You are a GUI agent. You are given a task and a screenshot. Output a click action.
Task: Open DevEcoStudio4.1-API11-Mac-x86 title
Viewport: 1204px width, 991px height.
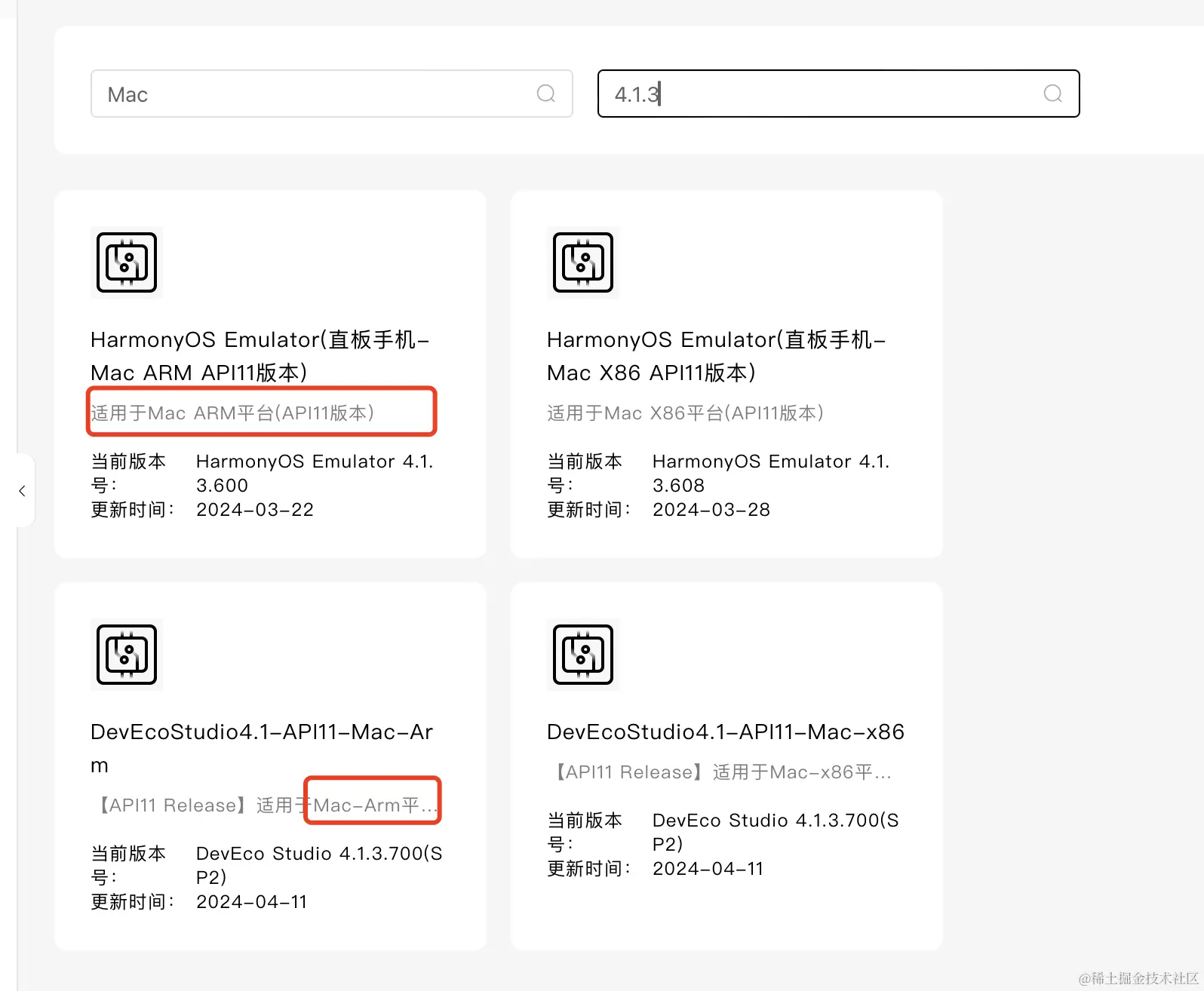click(x=726, y=732)
